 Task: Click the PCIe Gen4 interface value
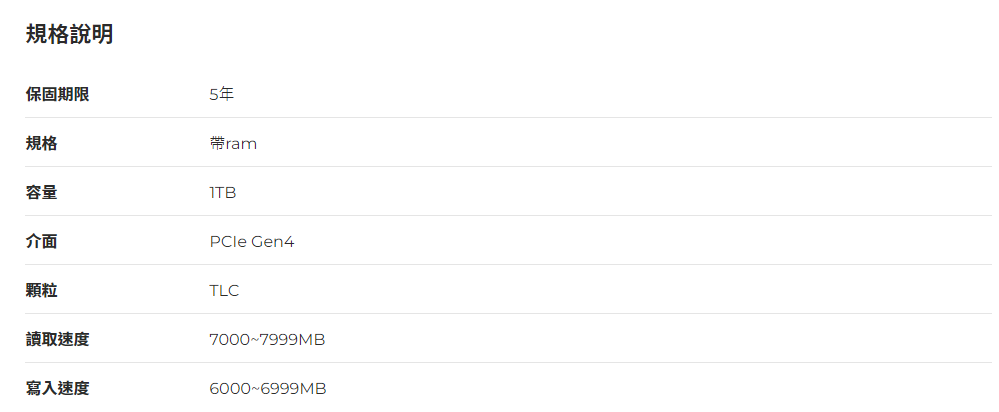(252, 241)
